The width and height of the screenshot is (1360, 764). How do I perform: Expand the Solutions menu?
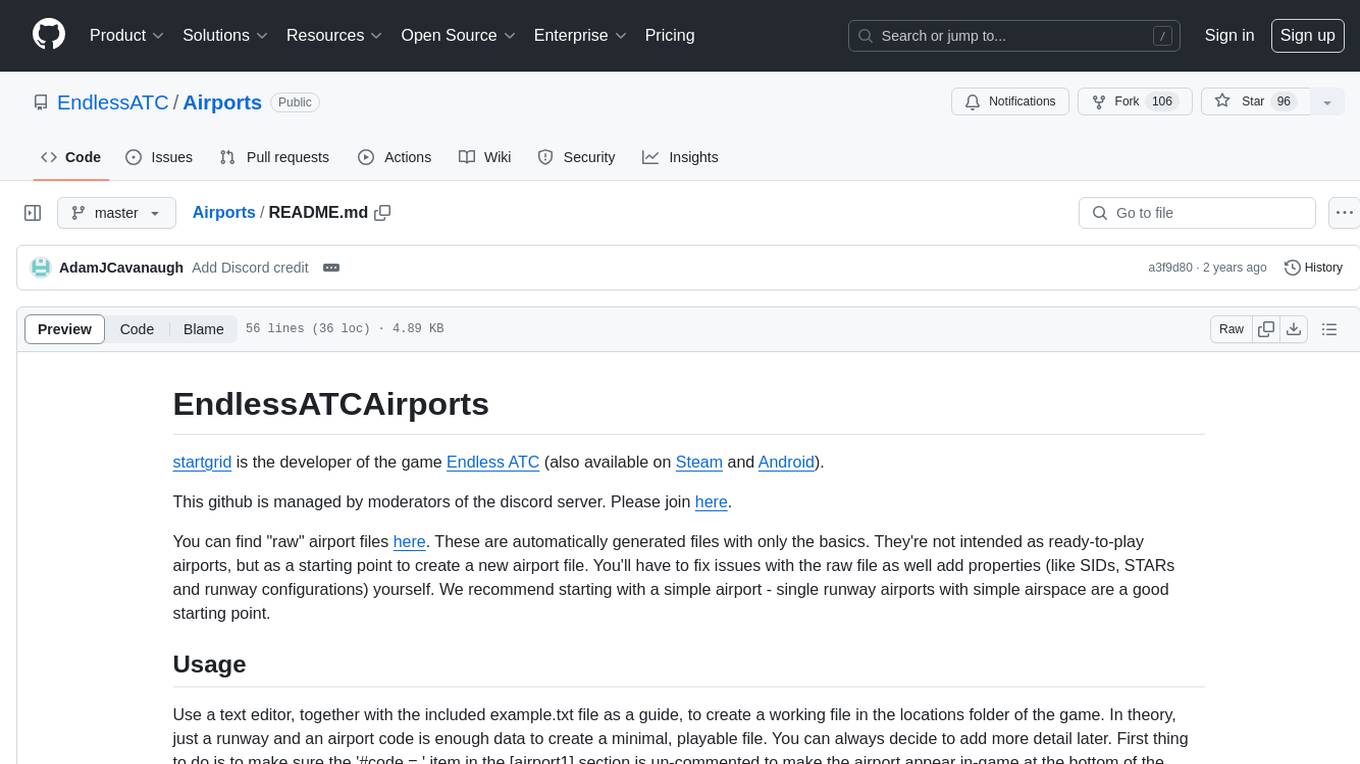(225, 35)
